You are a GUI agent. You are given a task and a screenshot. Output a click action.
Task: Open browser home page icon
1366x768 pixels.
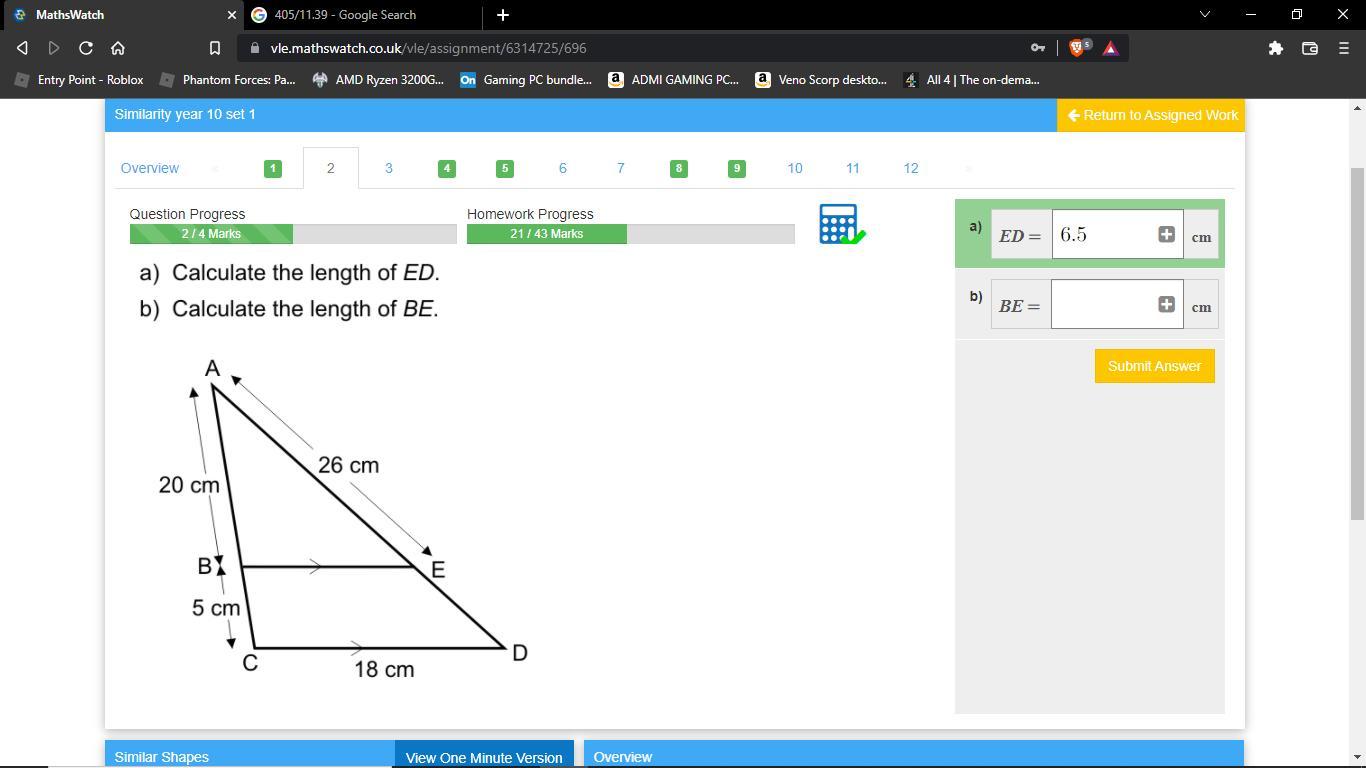click(118, 48)
